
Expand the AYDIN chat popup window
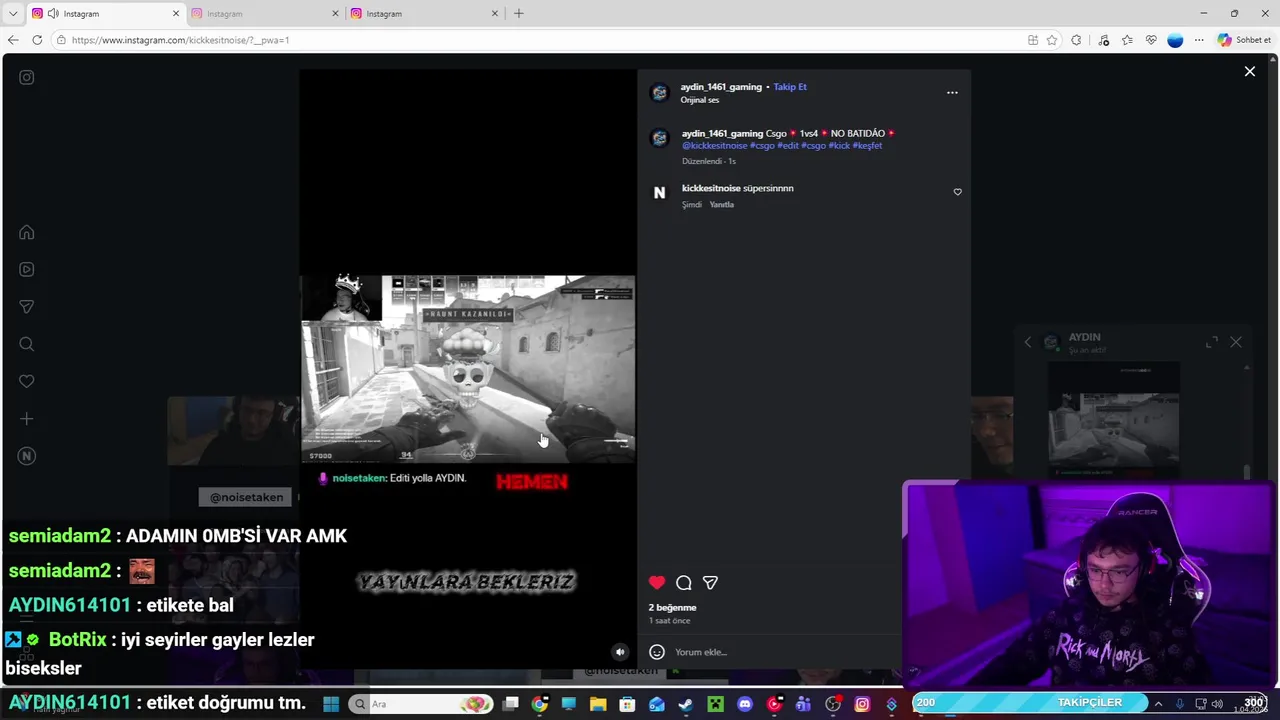coord(1212,342)
